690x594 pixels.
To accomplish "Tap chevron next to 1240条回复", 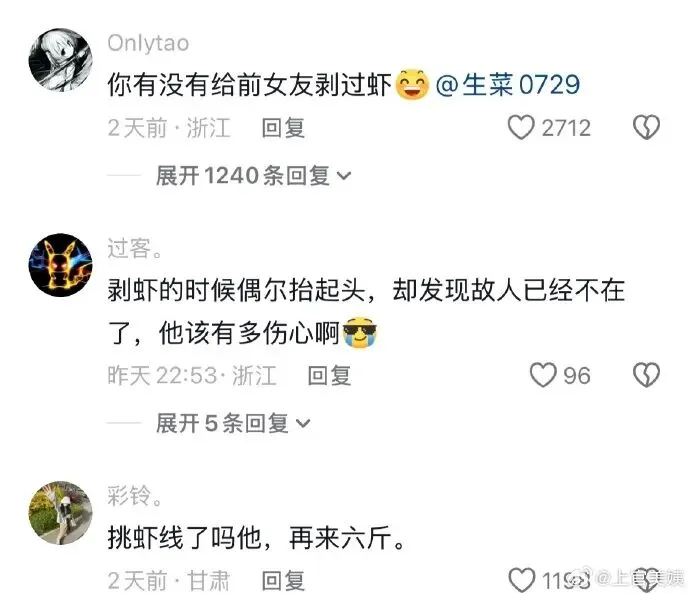I will tap(344, 176).
